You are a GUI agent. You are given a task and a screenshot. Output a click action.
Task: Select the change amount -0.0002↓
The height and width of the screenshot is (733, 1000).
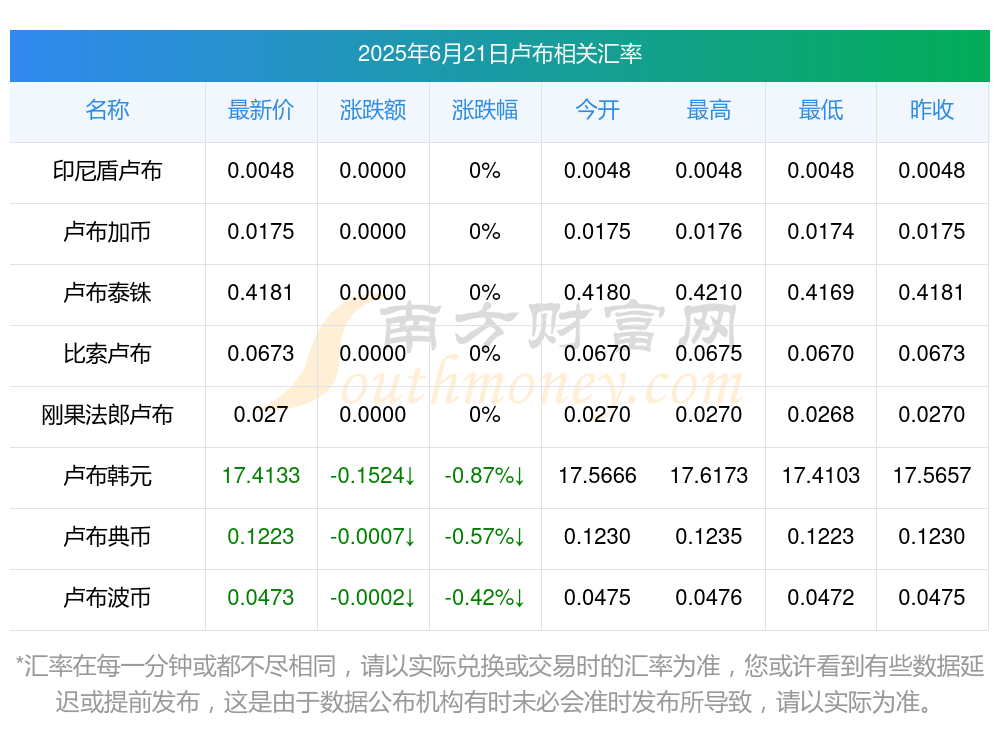point(373,598)
